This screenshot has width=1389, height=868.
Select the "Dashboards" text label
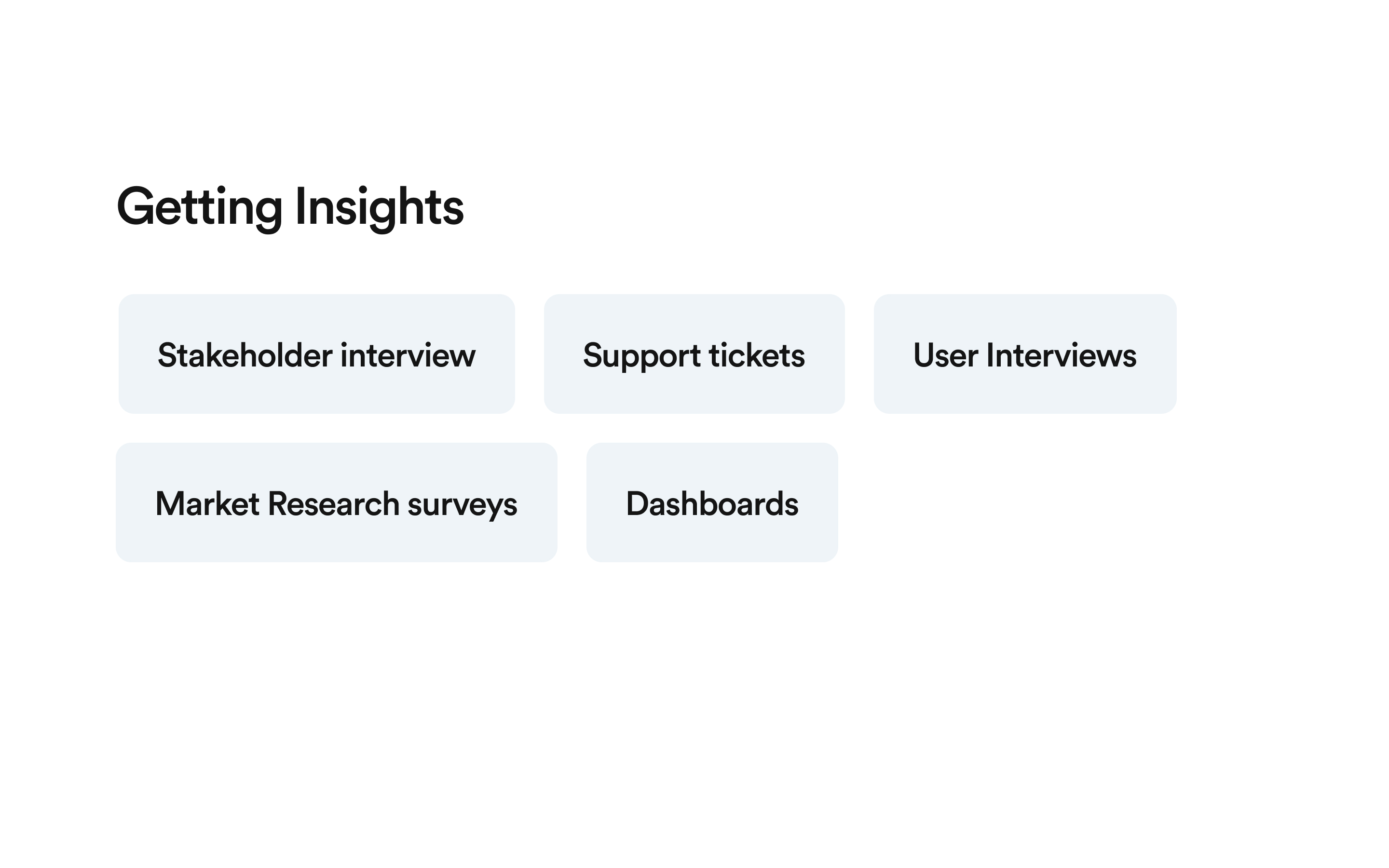pyautogui.click(x=712, y=503)
